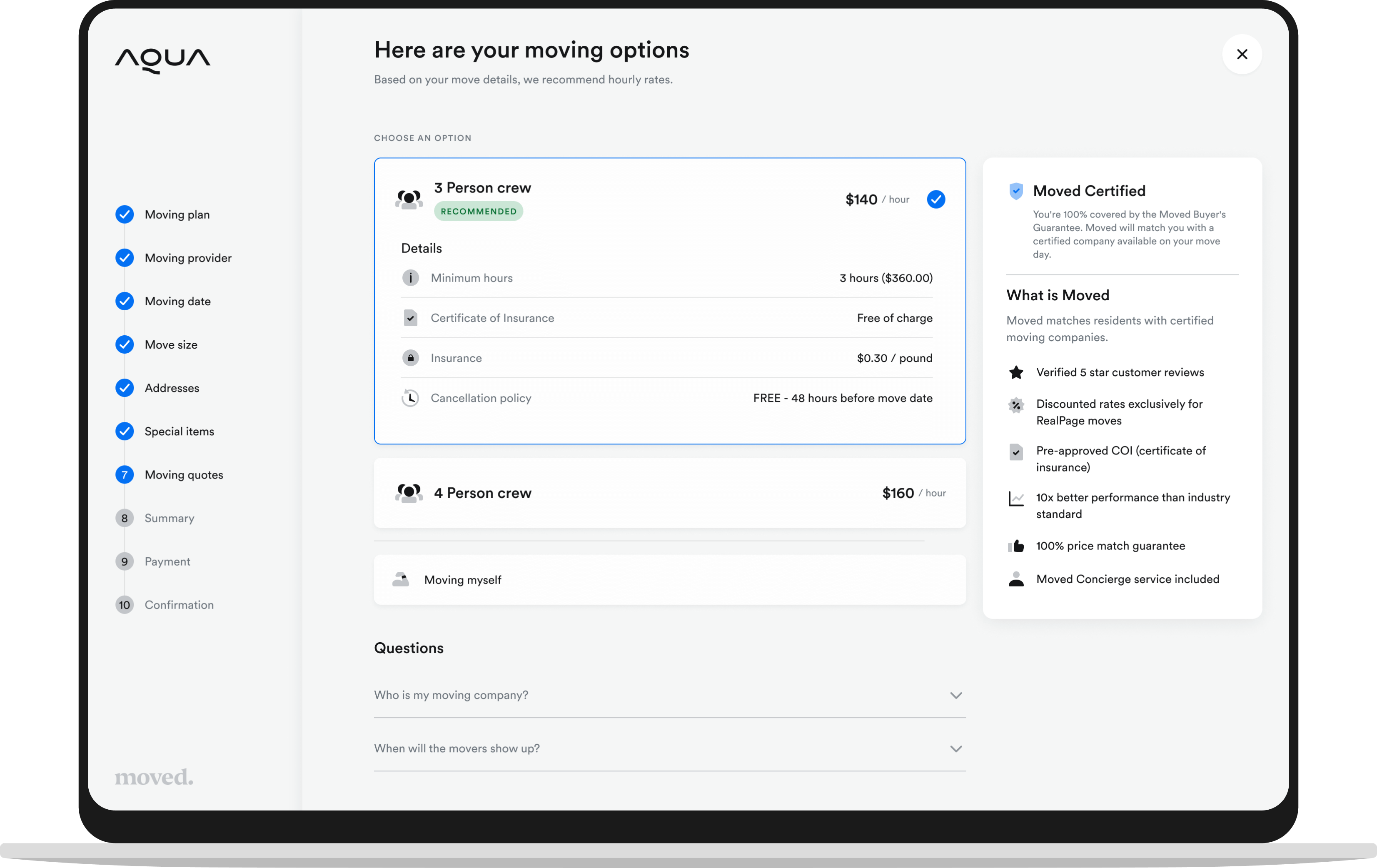1377x868 pixels.
Task: Click '3 hours ($360.00)' value
Action: coord(886,278)
